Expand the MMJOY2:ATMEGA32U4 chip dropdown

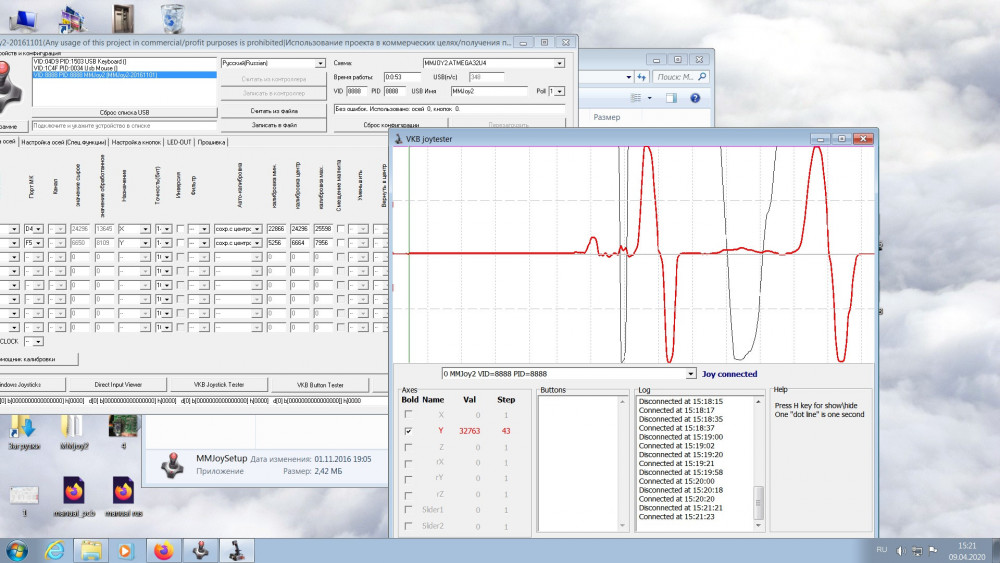[558, 63]
